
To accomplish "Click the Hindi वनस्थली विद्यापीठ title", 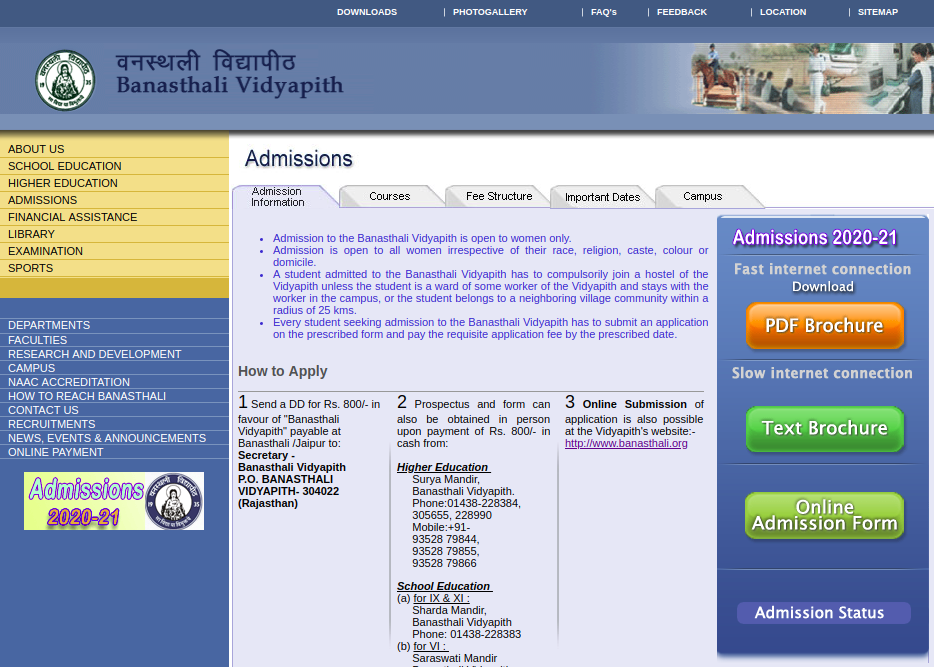I will (206, 62).
